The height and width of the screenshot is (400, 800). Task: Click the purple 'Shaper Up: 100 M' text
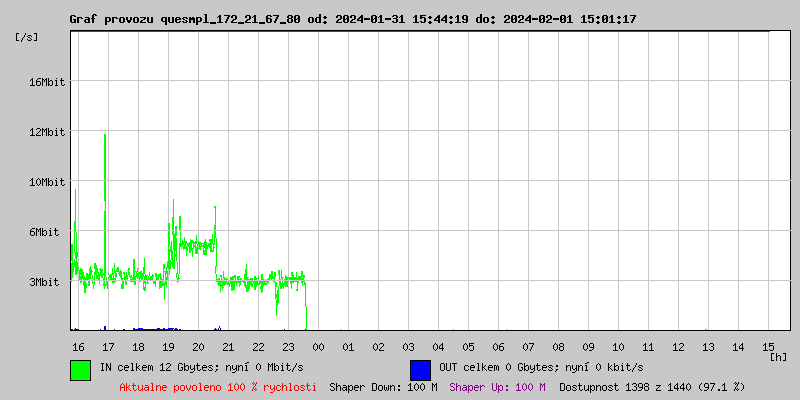[x=497, y=386]
